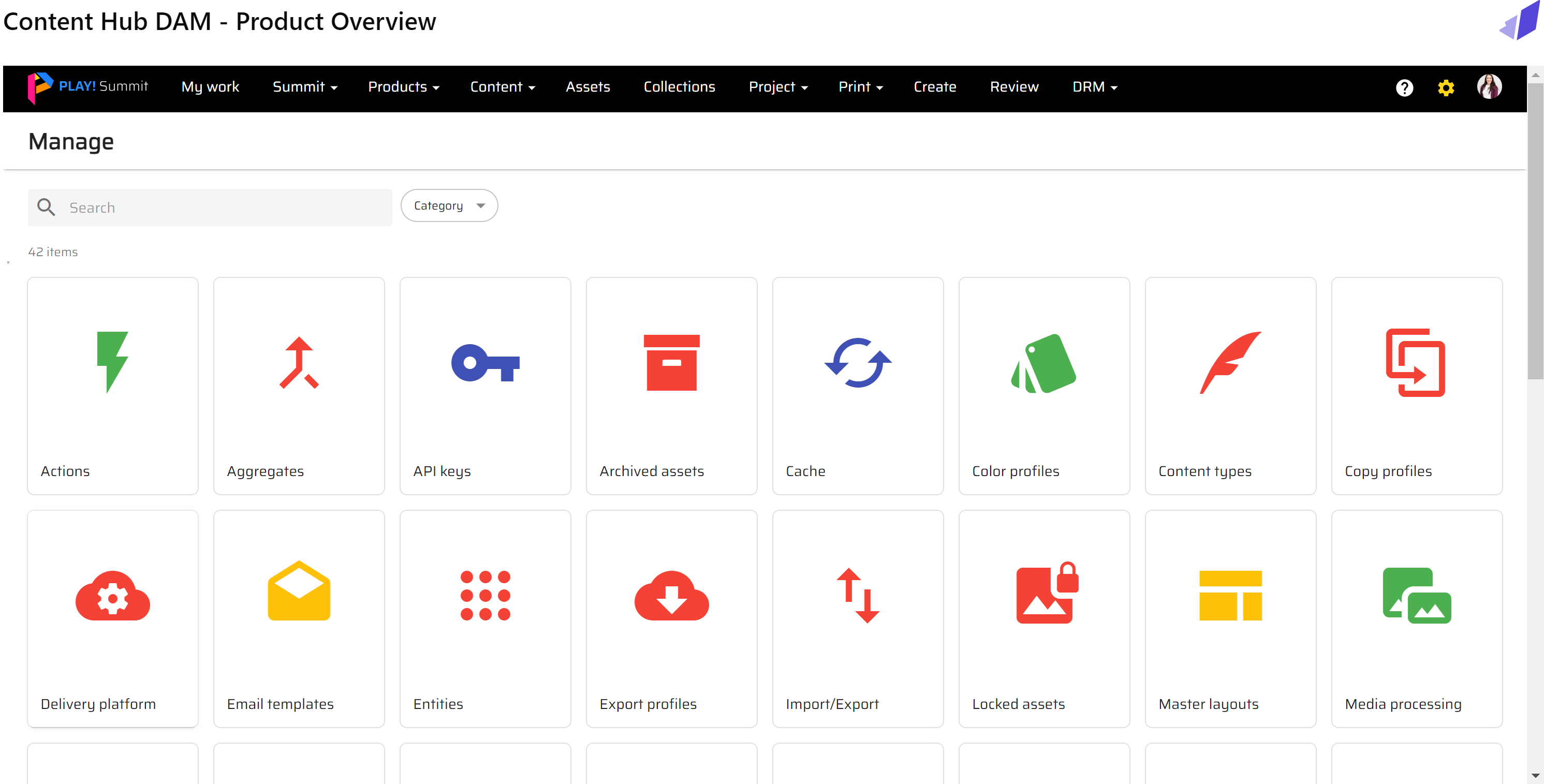Open the Color profiles swatch icon
The width and height of the screenshot is (1544, 784).
[x=1043, y=363]
